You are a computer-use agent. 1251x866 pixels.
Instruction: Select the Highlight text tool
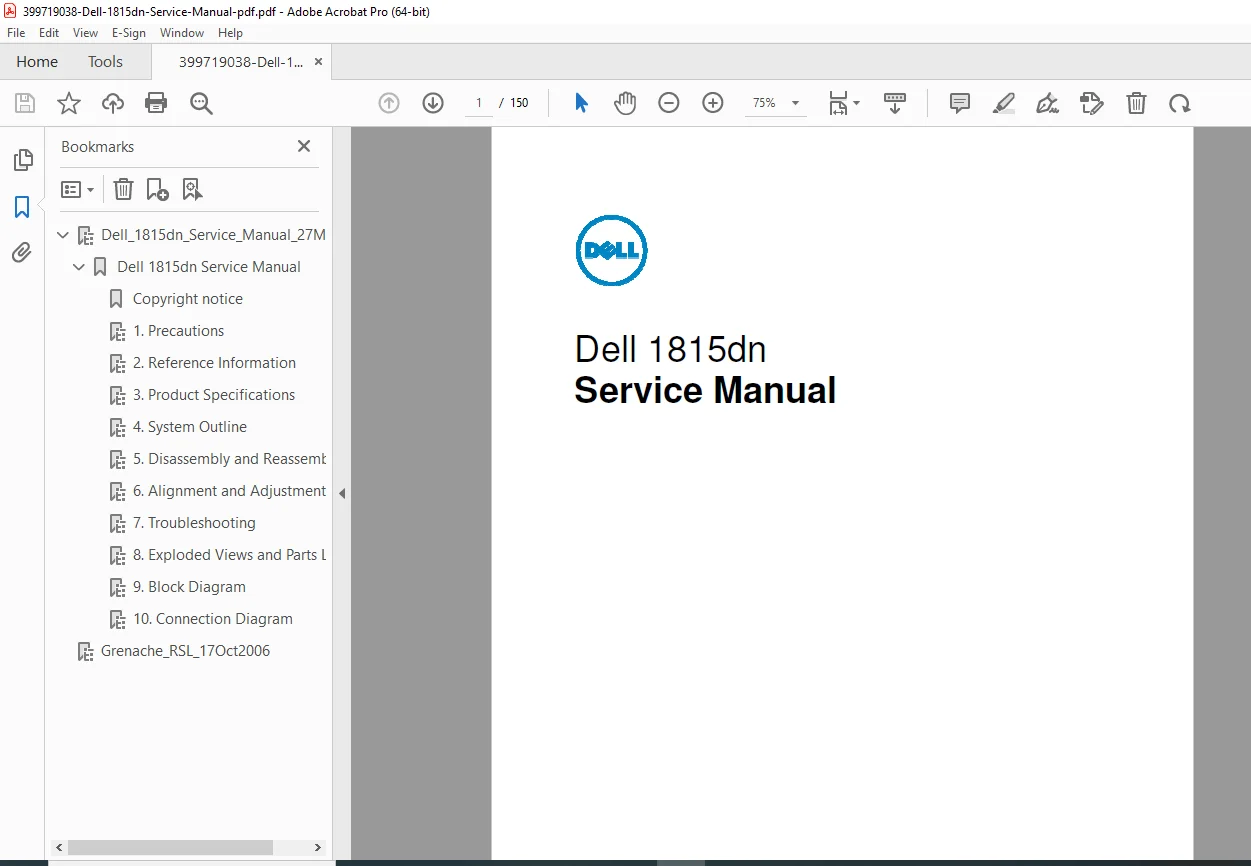(1004, 103)
